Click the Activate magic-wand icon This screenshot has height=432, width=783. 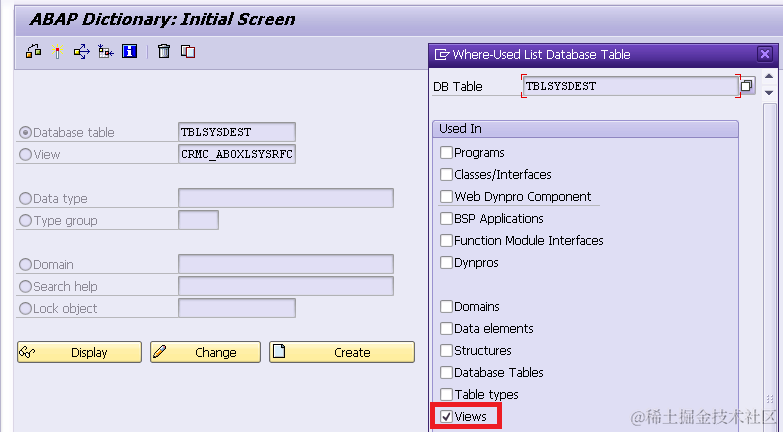[57, 51]
